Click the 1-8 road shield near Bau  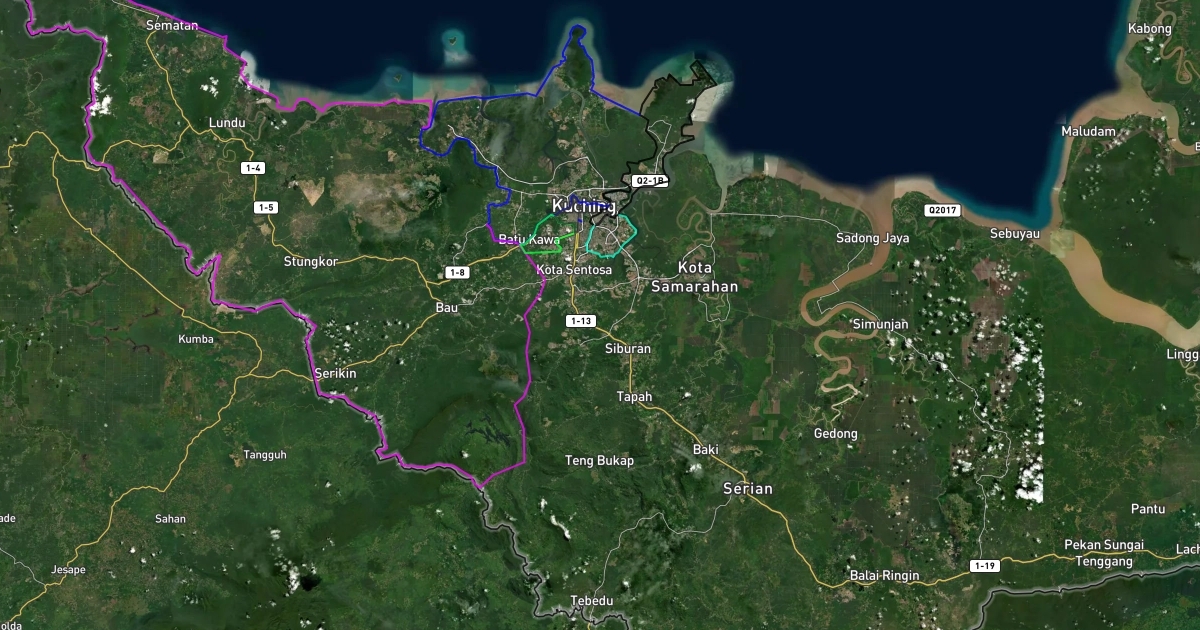click(458, 272)
